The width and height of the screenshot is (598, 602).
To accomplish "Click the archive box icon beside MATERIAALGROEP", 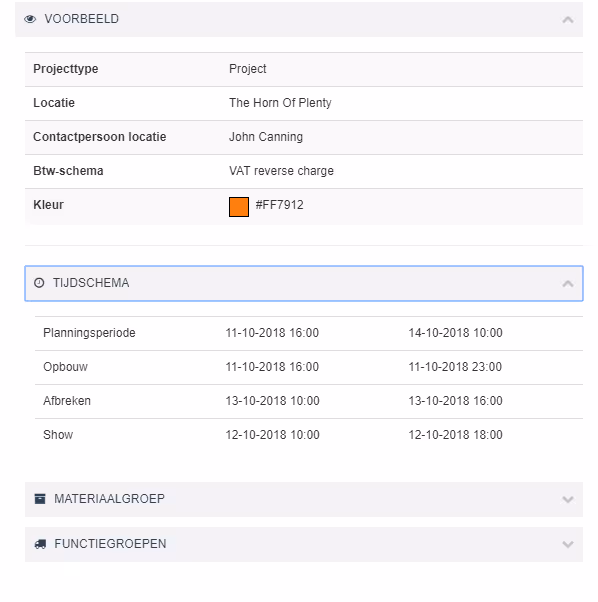I will [x=40, y=499].
